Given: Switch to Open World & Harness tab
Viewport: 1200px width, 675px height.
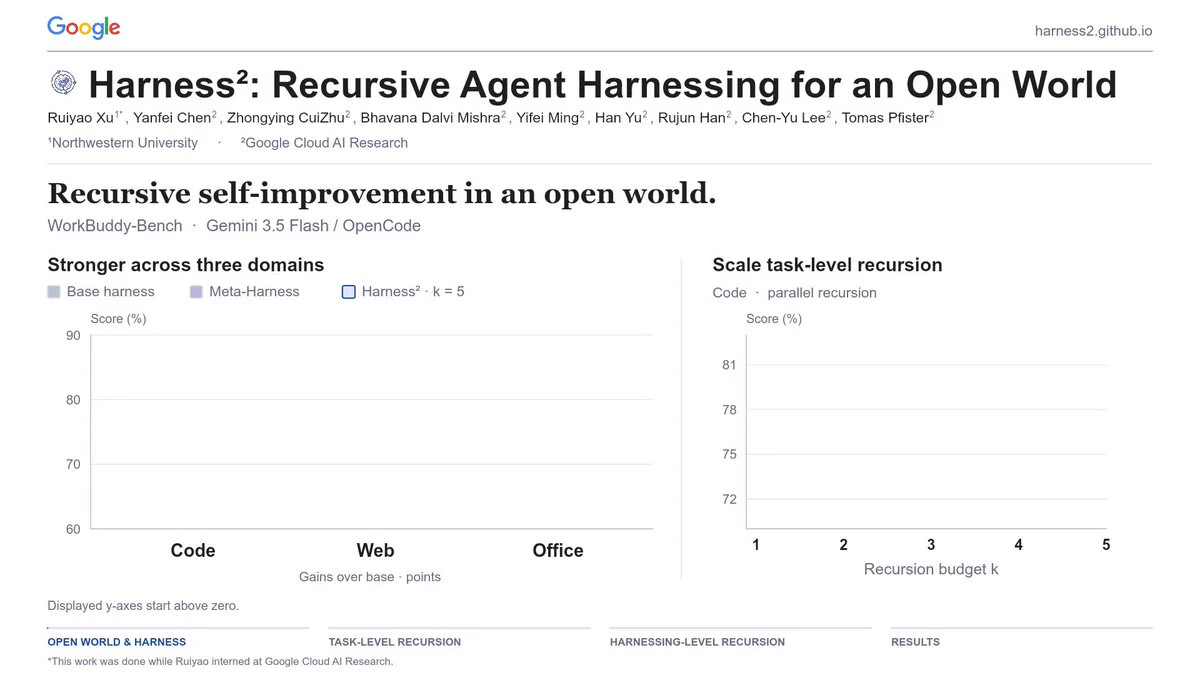Looking at the screenshot, I should point(117,642).
